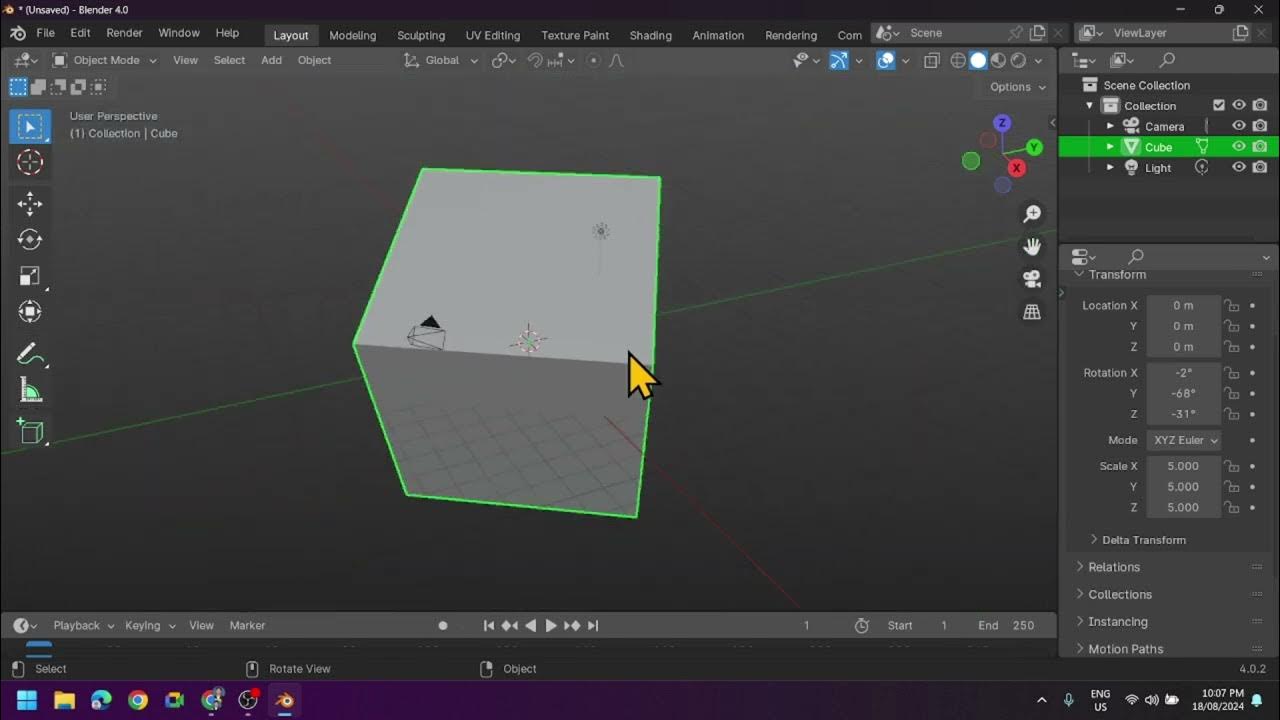Uncheck the Collection exclude checkbox
The image size is (1280, 720).
click(x=1219, y=105)
